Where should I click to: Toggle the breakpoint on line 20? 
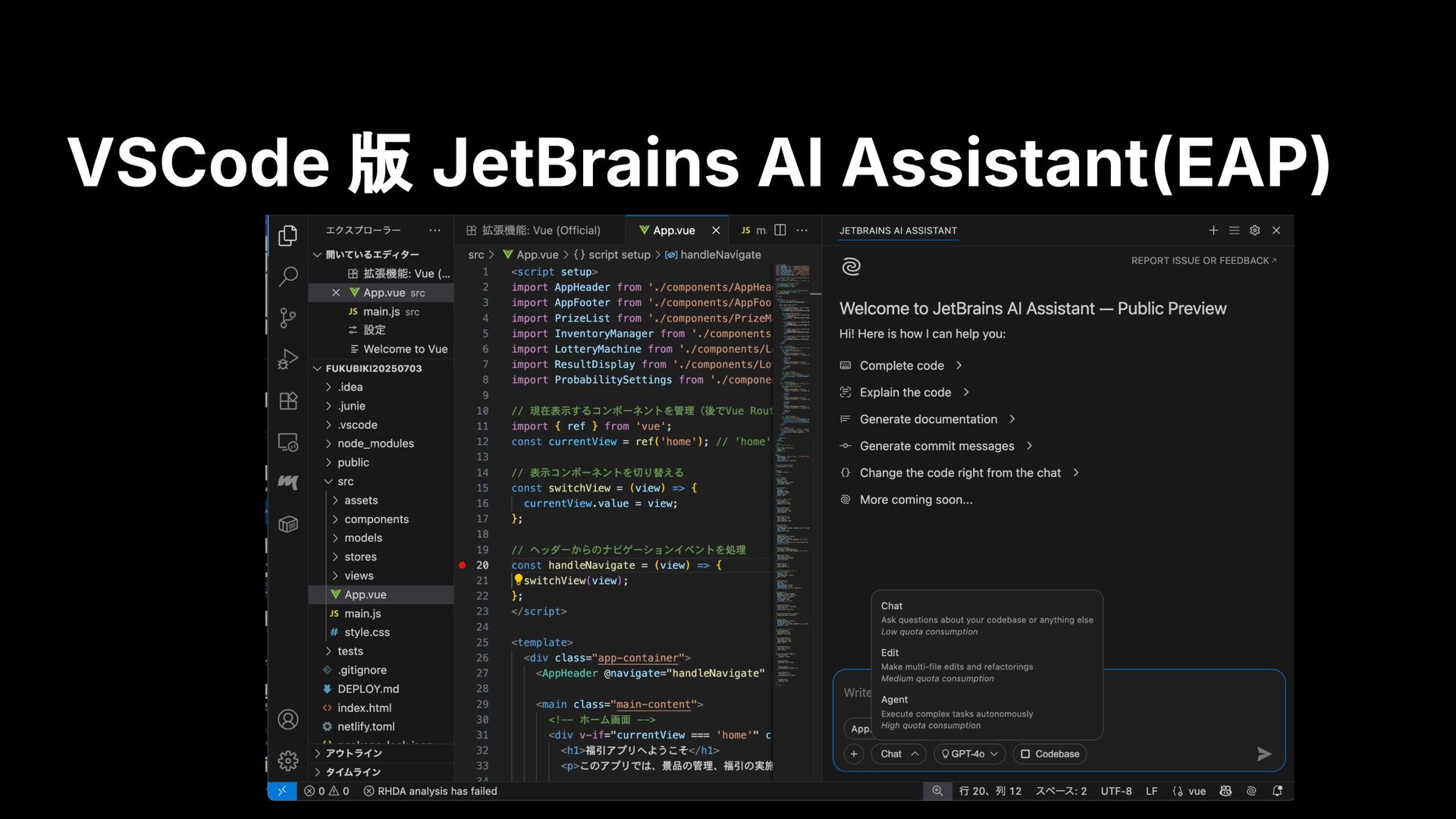coord(463,565)
